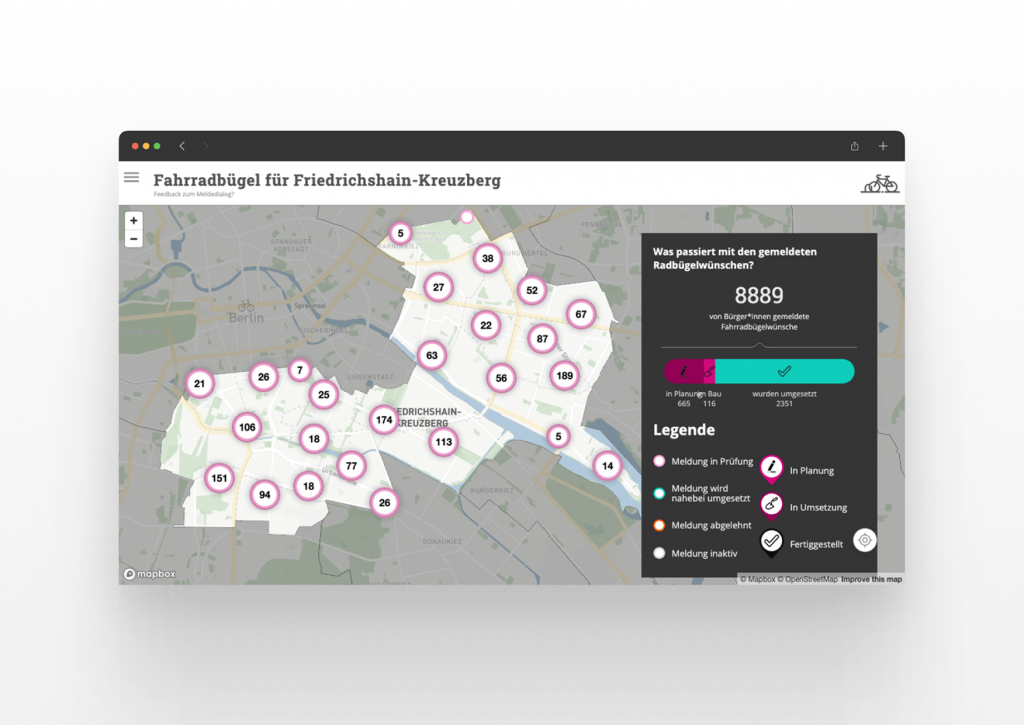
Task: Click the Fertiggestellt checkmark pin icon
Action: tap(771, 541)
